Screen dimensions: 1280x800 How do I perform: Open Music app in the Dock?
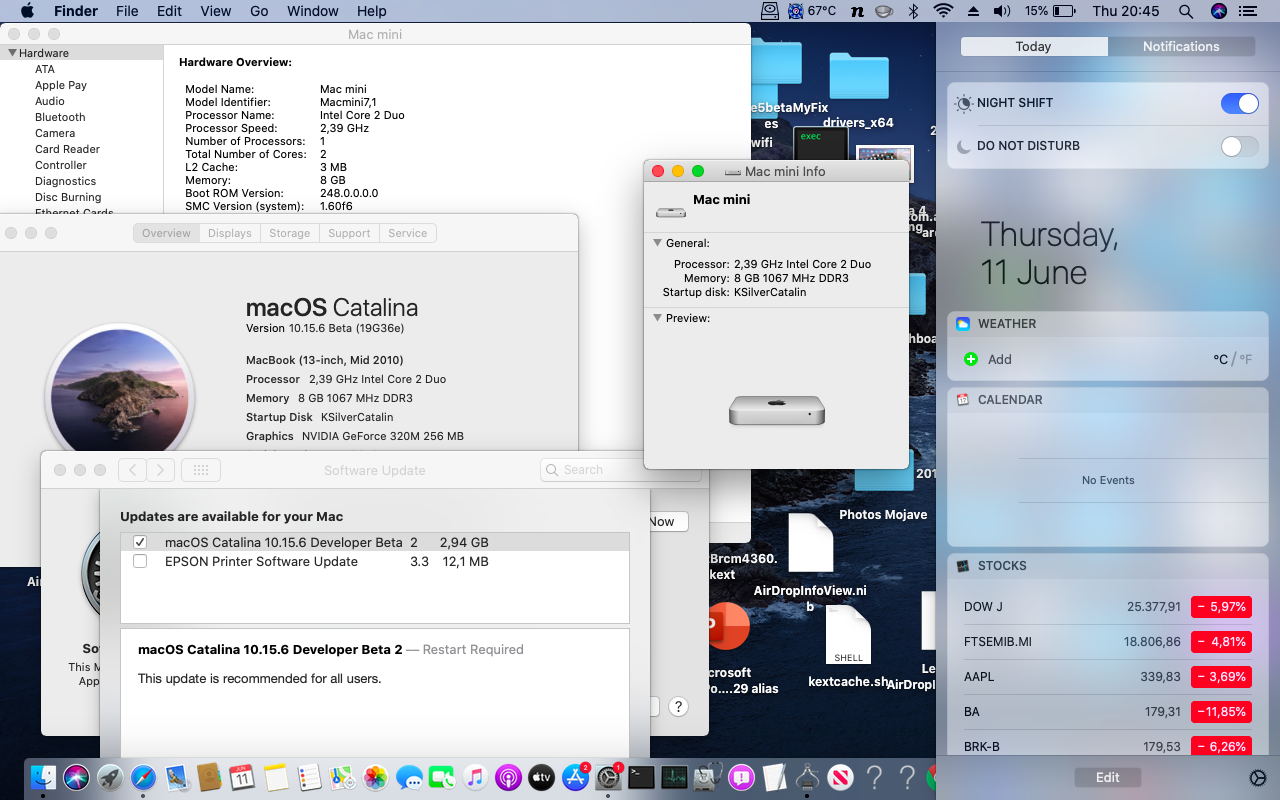[x=475, y=777]
